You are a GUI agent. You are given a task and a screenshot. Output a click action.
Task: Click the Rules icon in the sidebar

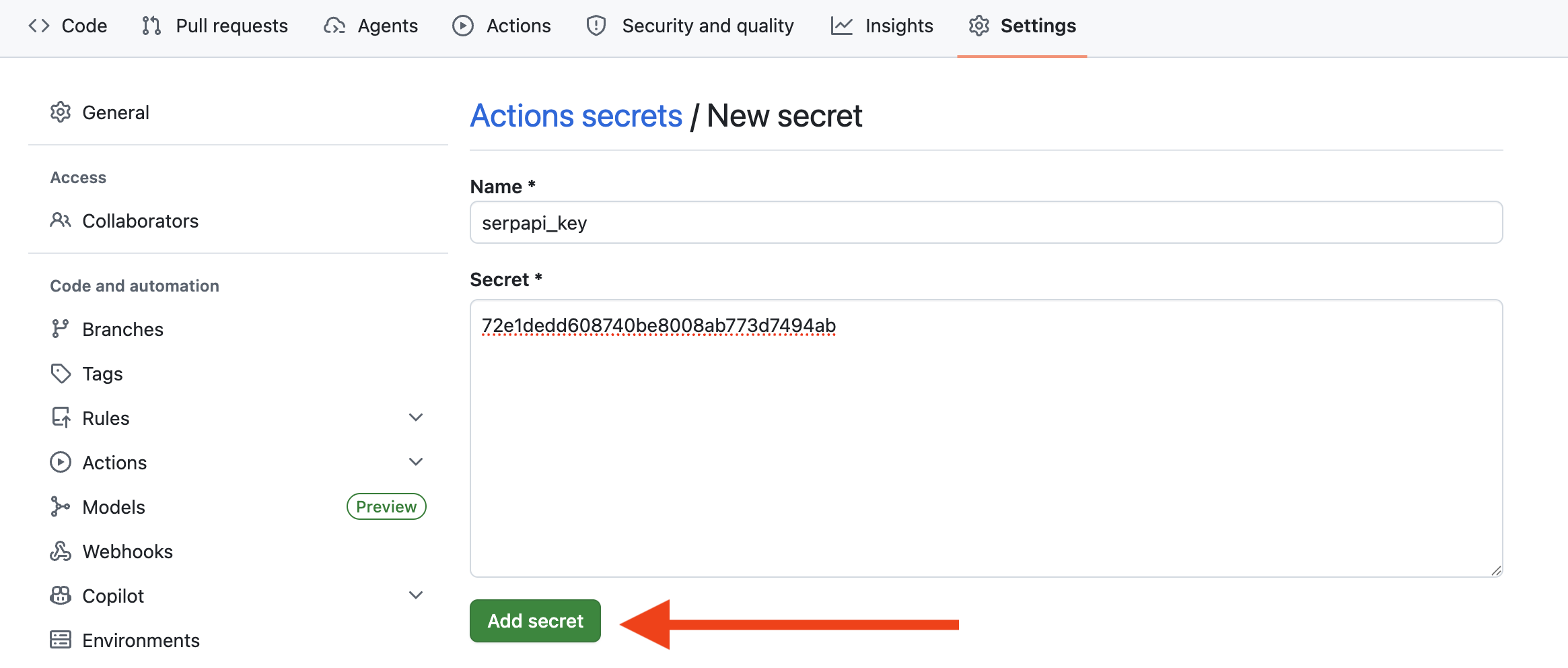[x=60, y=417]
